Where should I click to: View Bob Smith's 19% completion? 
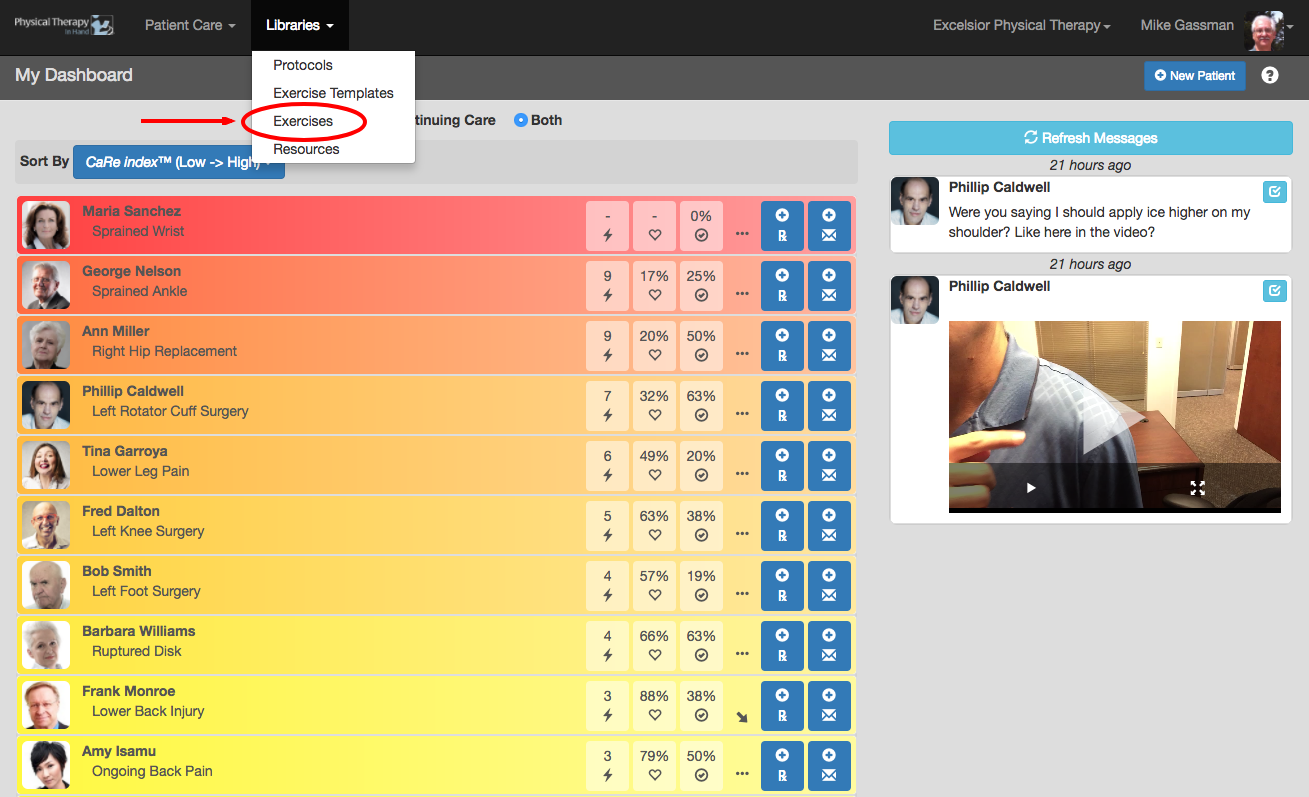[x=701, y=585]
